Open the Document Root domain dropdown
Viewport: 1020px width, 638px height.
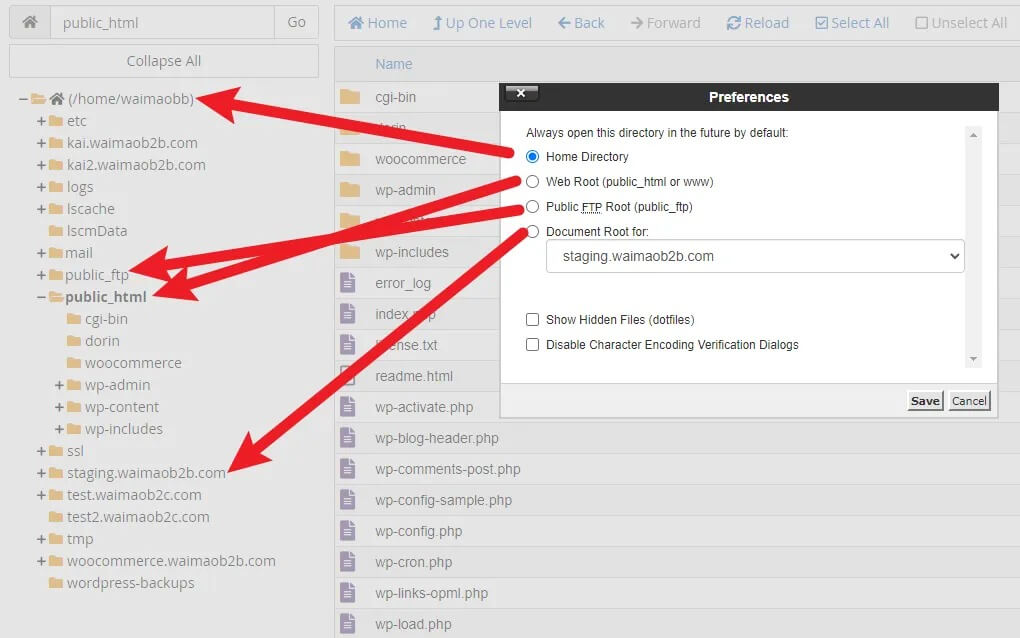pos(754,256)
